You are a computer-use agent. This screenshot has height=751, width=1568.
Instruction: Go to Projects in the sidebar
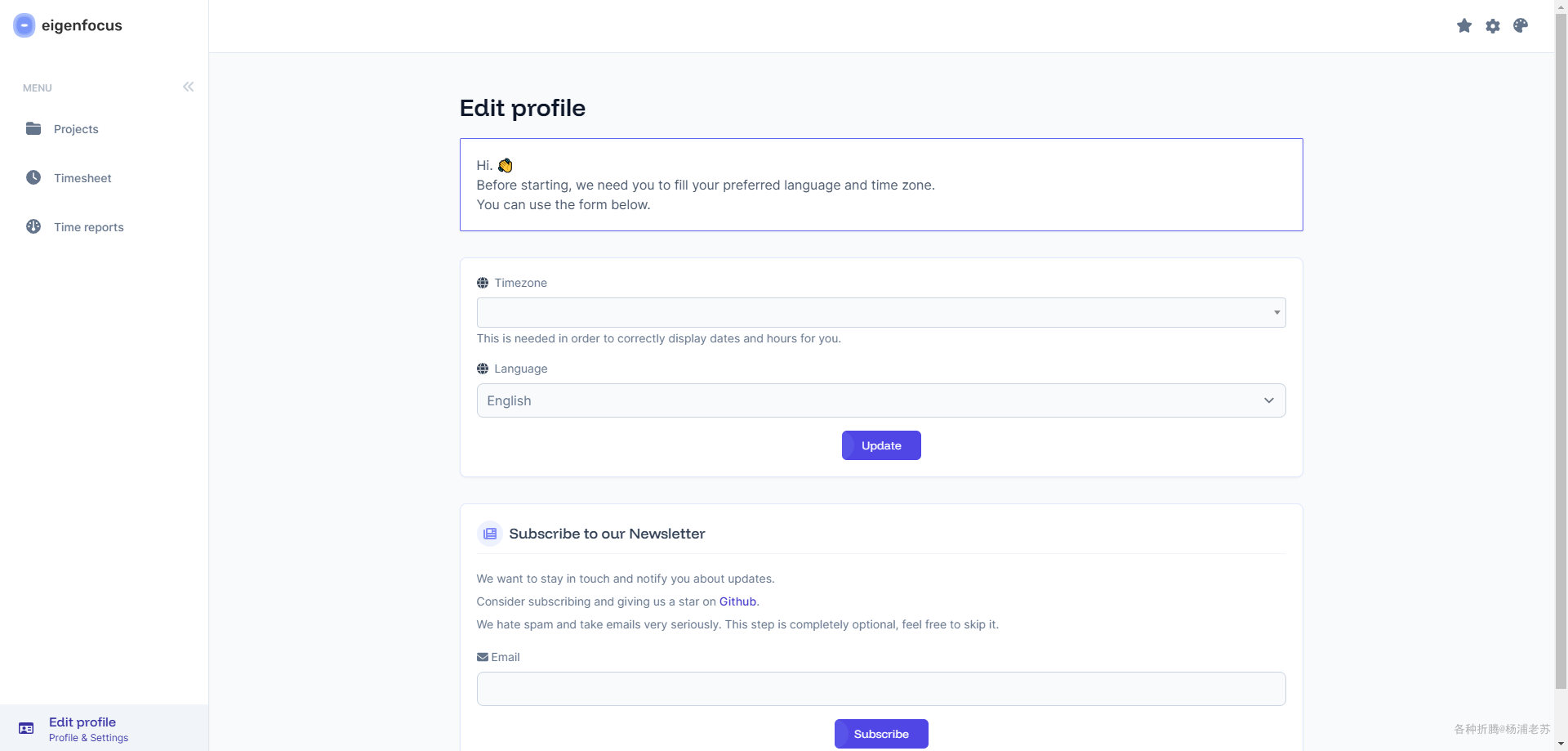[76, 129]
